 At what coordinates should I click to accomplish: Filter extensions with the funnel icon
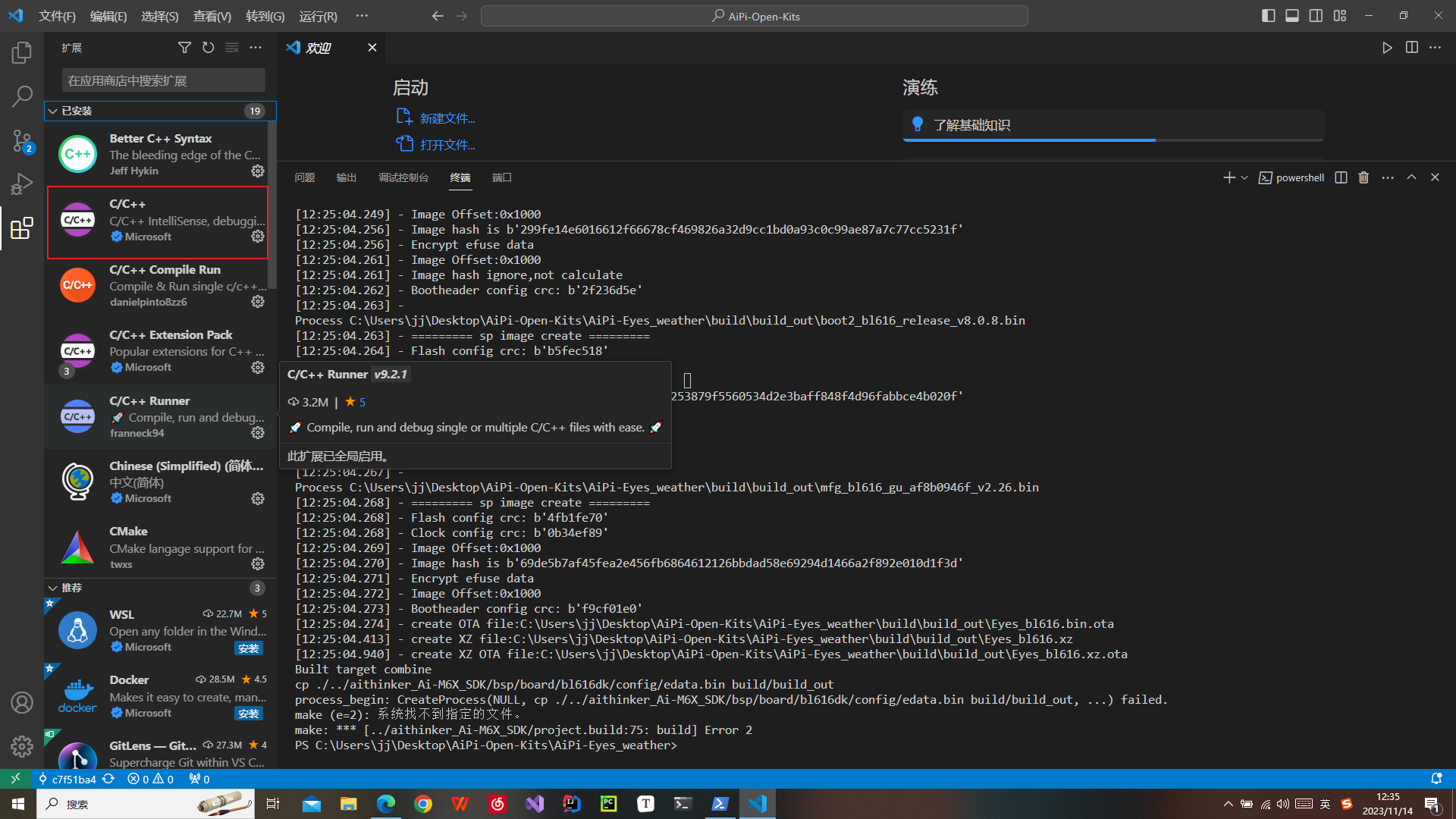184,48
